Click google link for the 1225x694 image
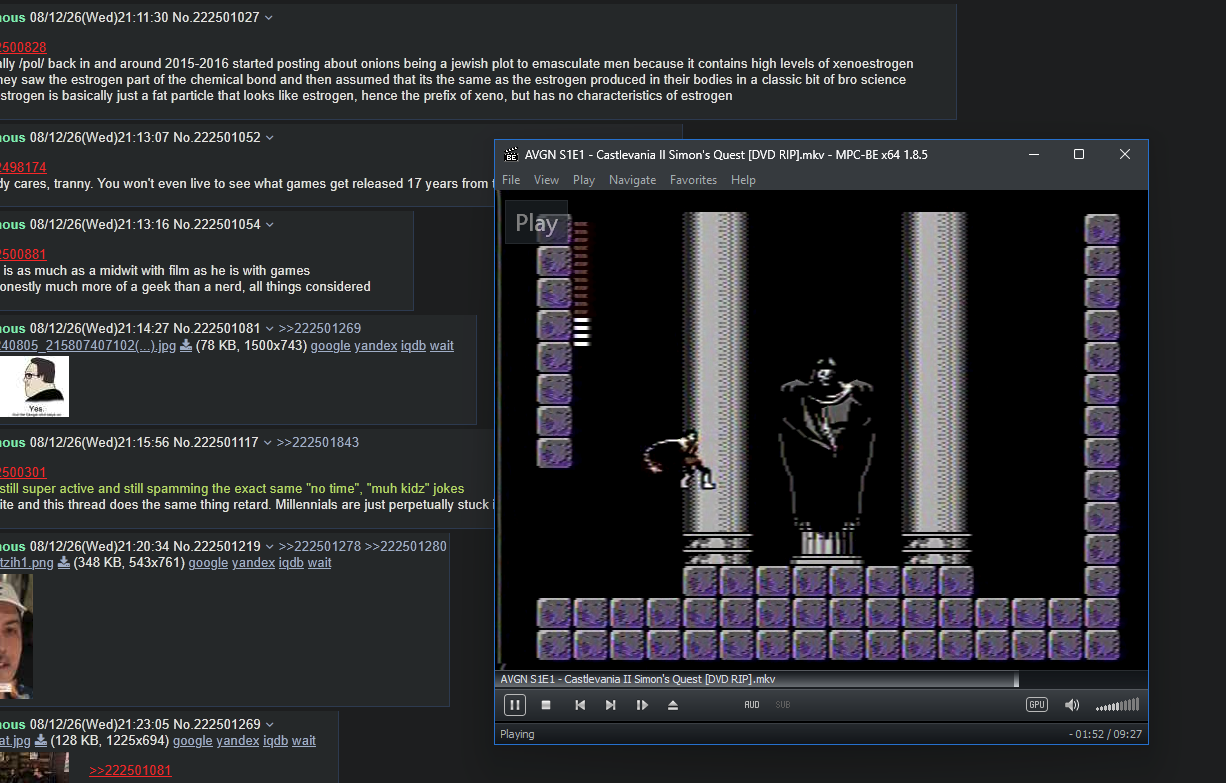This screenshot has height=783, width=1226. 193,741
